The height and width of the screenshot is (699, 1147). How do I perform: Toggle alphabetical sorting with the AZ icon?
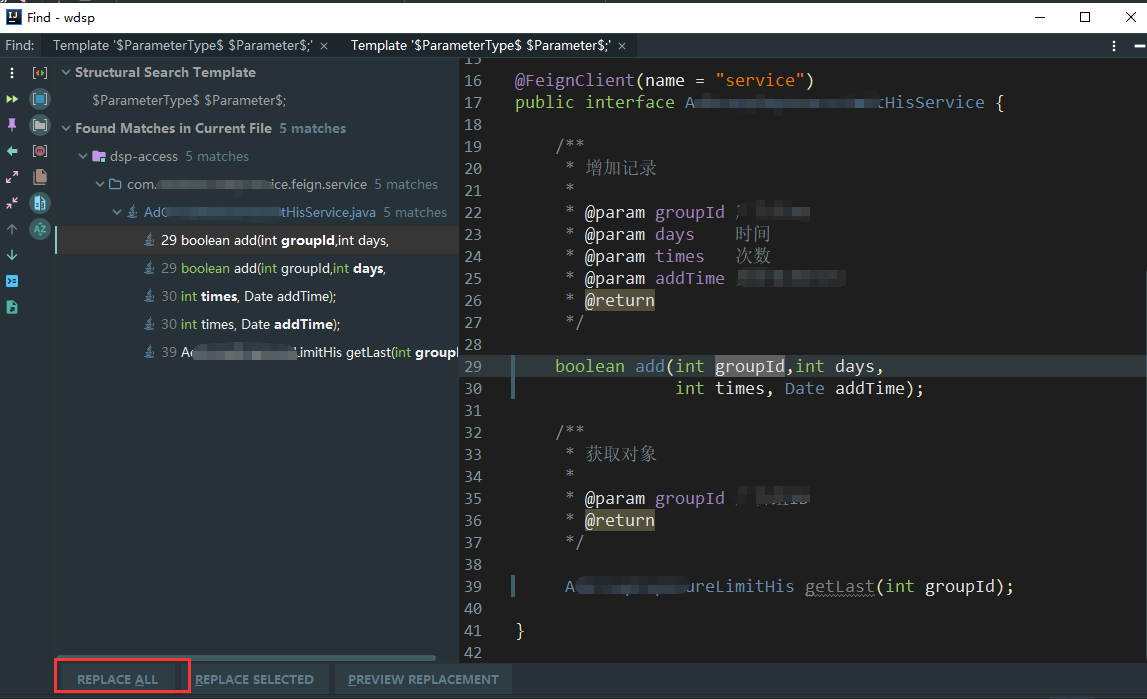coord(40,229)
